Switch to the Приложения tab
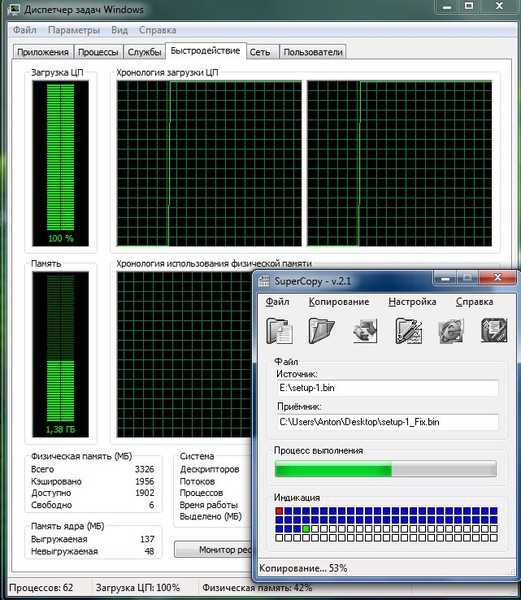Image resolution: width=521 pixels, height=600 pixels. pos(43,52)
